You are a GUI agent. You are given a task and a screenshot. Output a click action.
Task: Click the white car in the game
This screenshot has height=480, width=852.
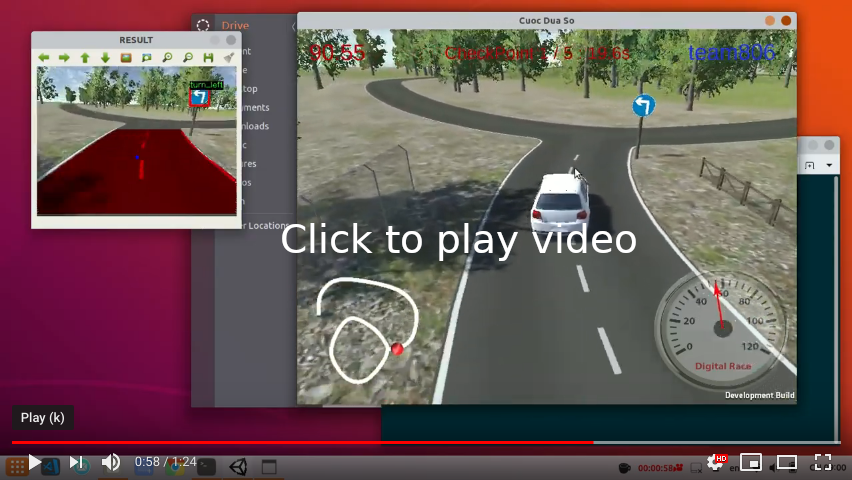coord(560,203)
